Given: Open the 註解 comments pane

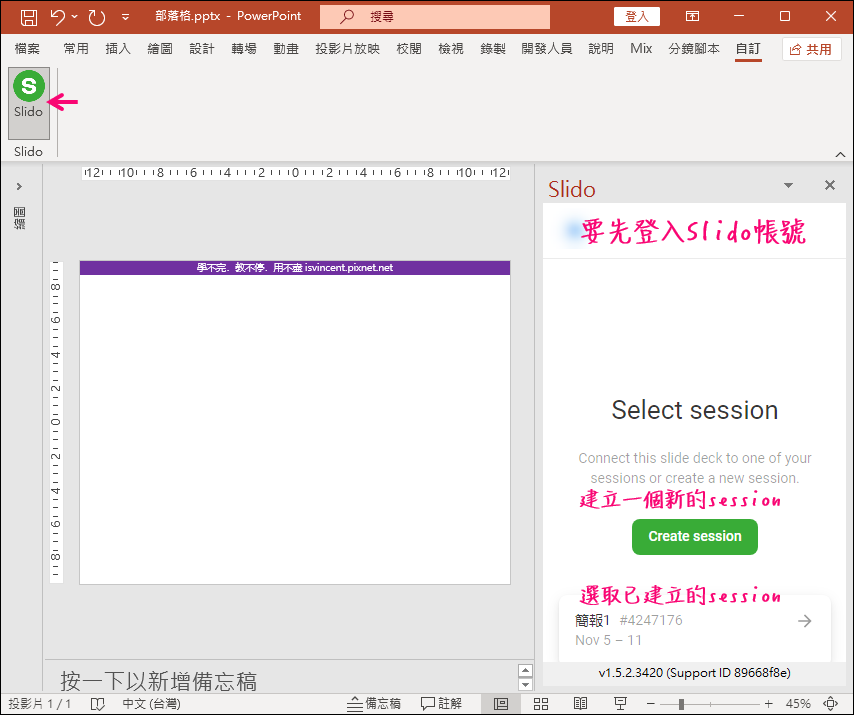Looking at the screenshot, I should pos(441,704).
